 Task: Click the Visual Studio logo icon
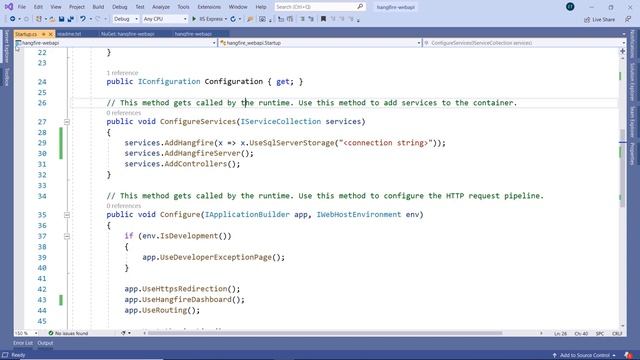9,7
